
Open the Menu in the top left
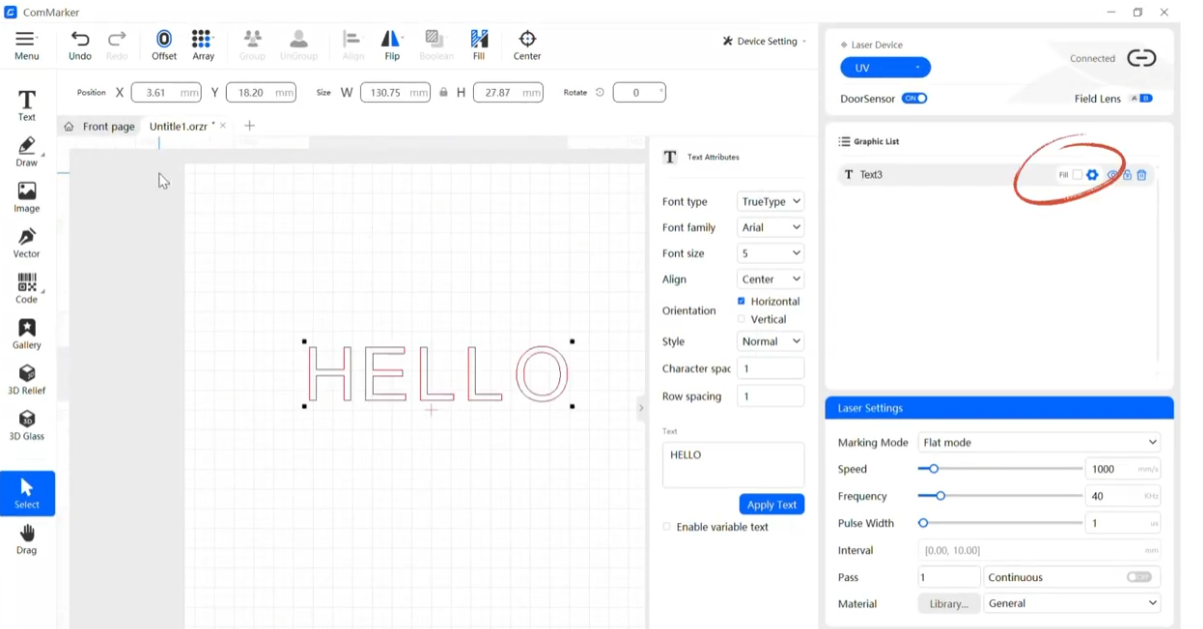pos(27,38)
